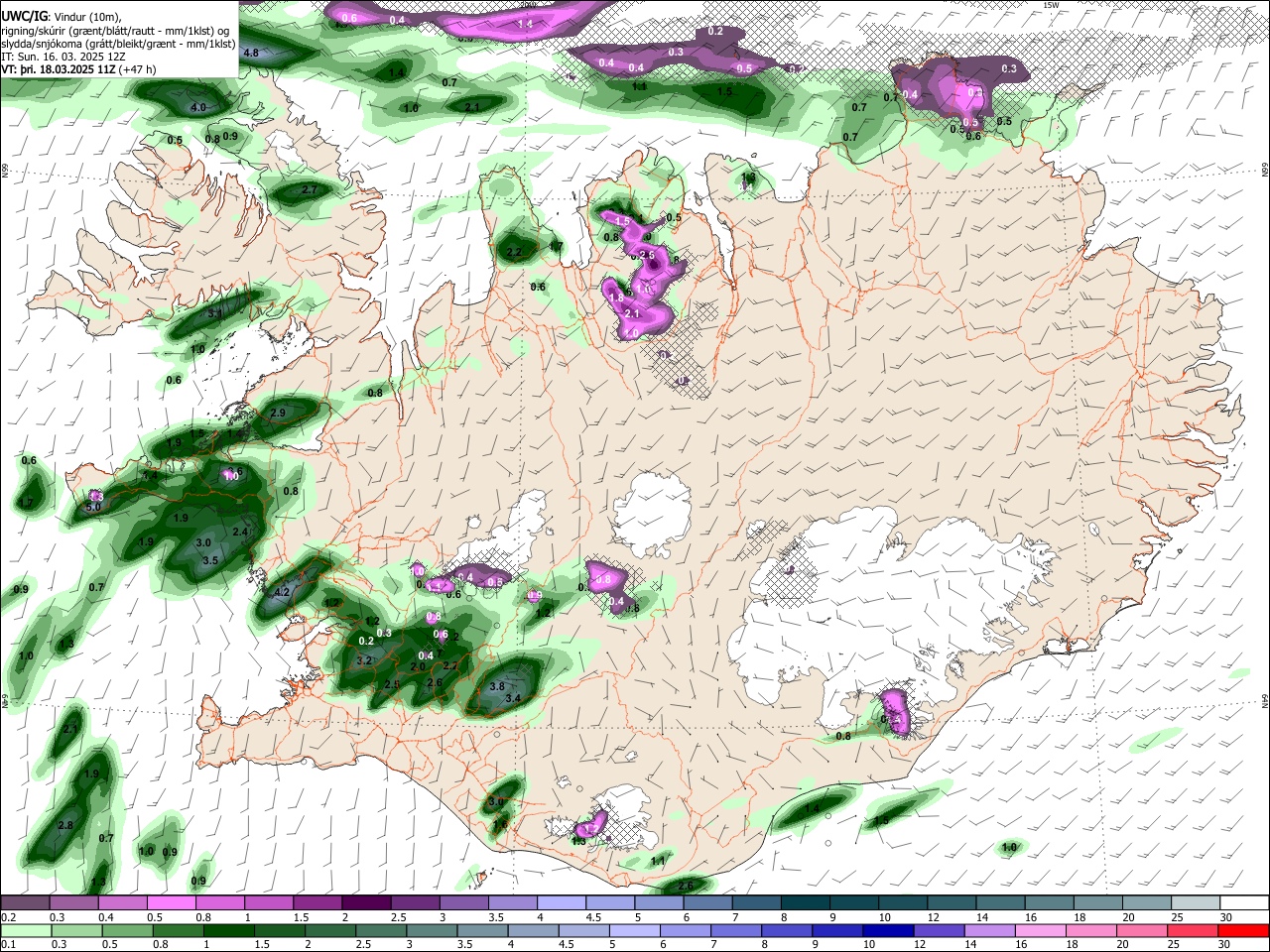Click the white 30 swatch in snow legend

point(1243,903)
